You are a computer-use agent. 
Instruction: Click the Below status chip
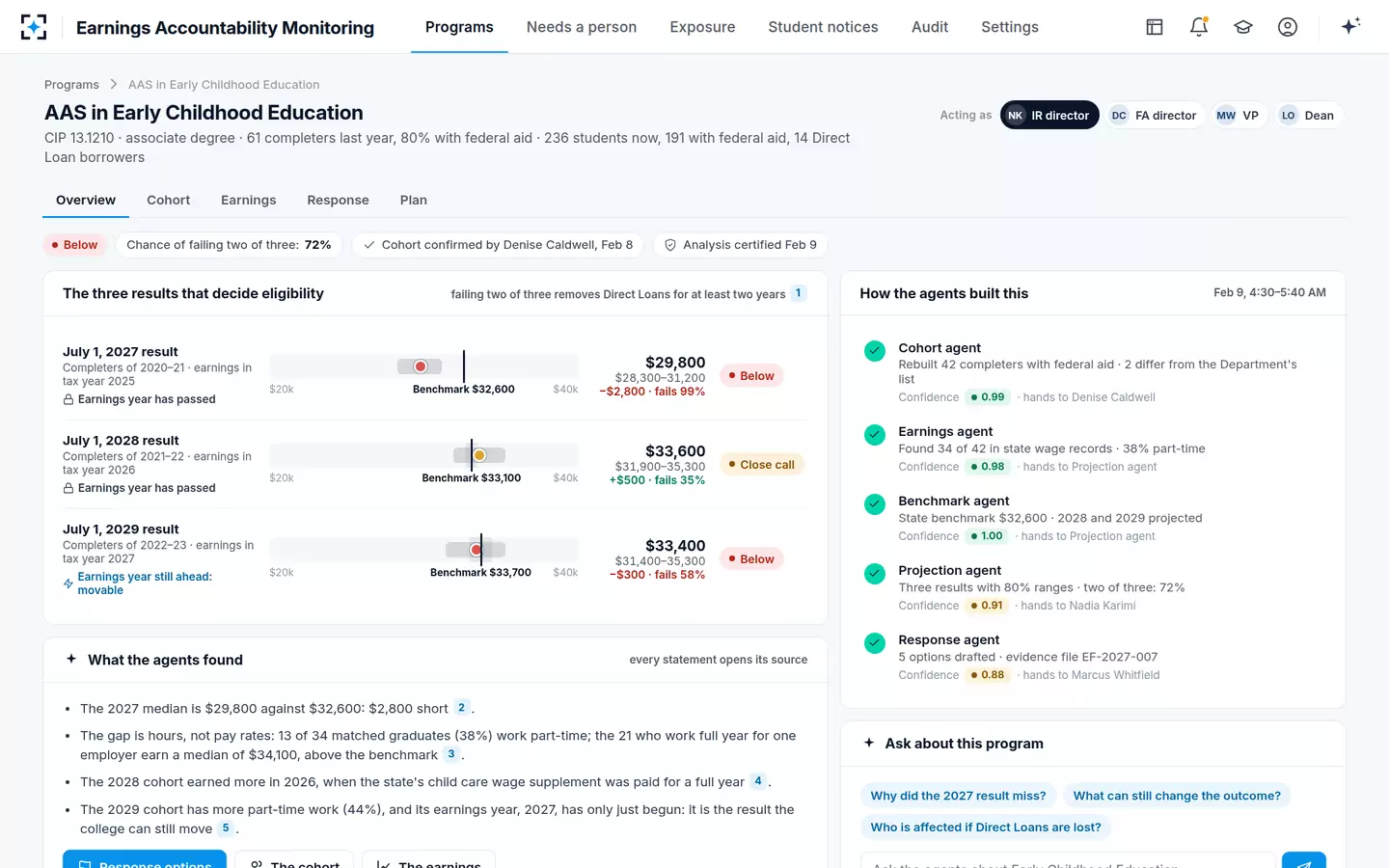click(75, 245)
